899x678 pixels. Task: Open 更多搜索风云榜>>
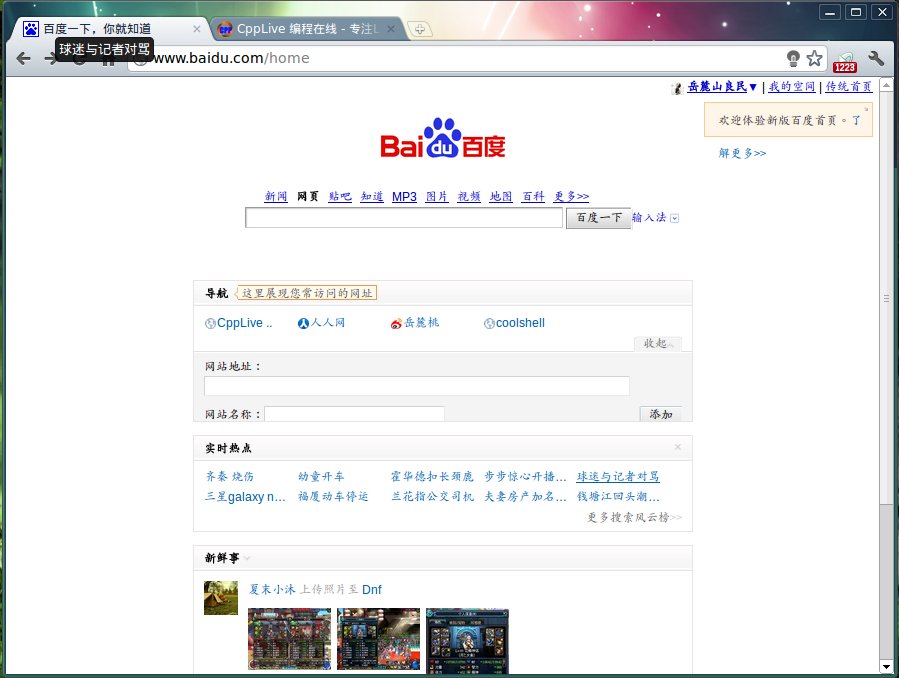(634, 518)
